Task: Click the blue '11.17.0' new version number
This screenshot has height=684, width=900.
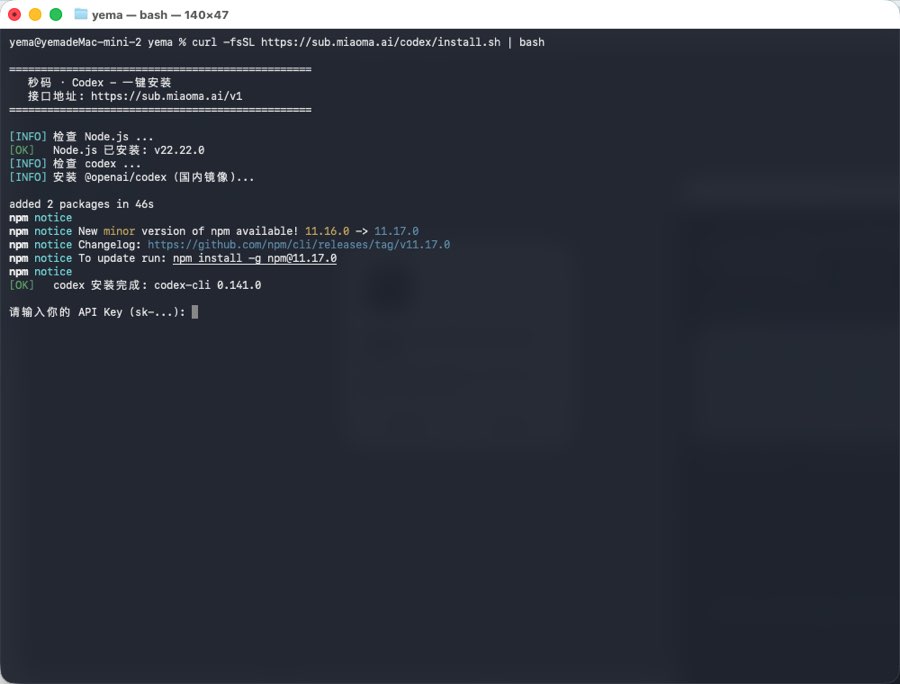Action: point(397,231)
